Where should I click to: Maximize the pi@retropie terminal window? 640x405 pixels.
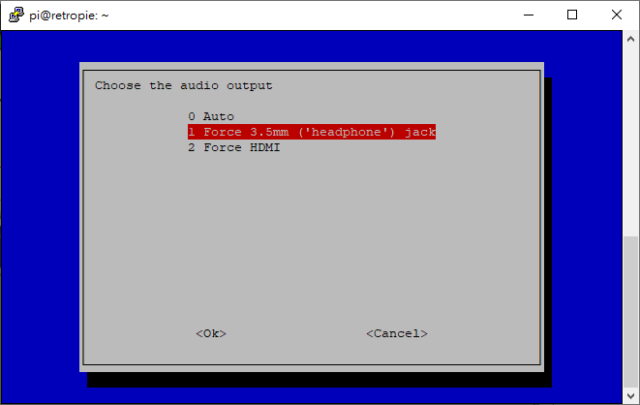click(x=572, y=15)
